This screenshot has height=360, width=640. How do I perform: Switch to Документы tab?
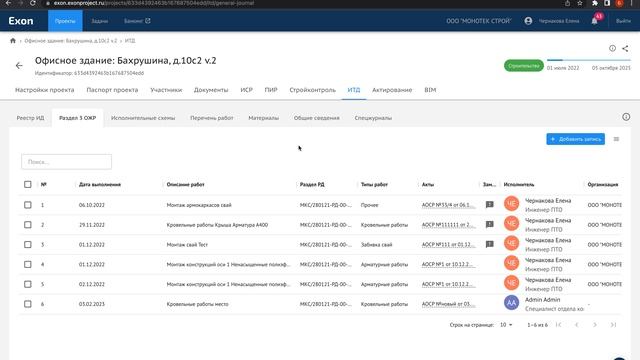(x=211, y=90)
